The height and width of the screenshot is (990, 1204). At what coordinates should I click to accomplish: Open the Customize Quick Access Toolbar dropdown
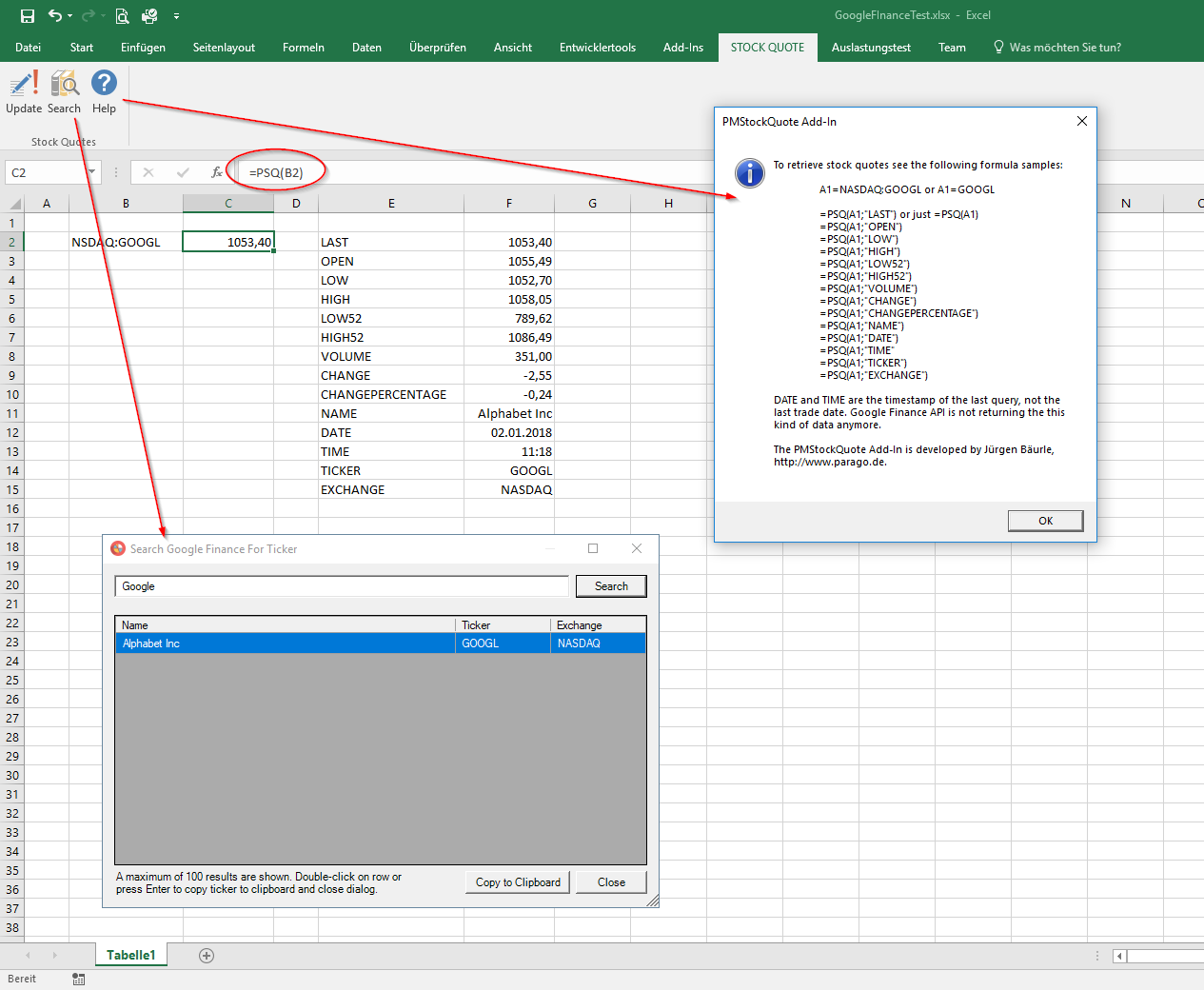point(176,16)
